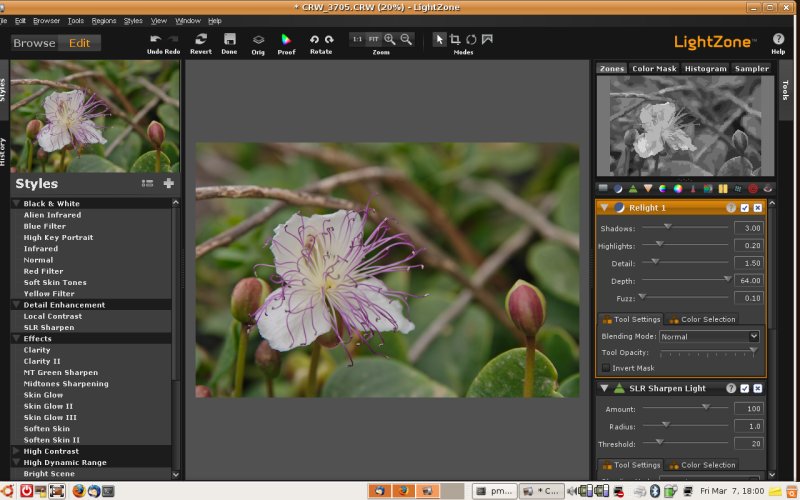Viewport: 800px width, 500px height.
Task: Disable the SLR Sharpen Light checkbox
Action: (744, 388)
